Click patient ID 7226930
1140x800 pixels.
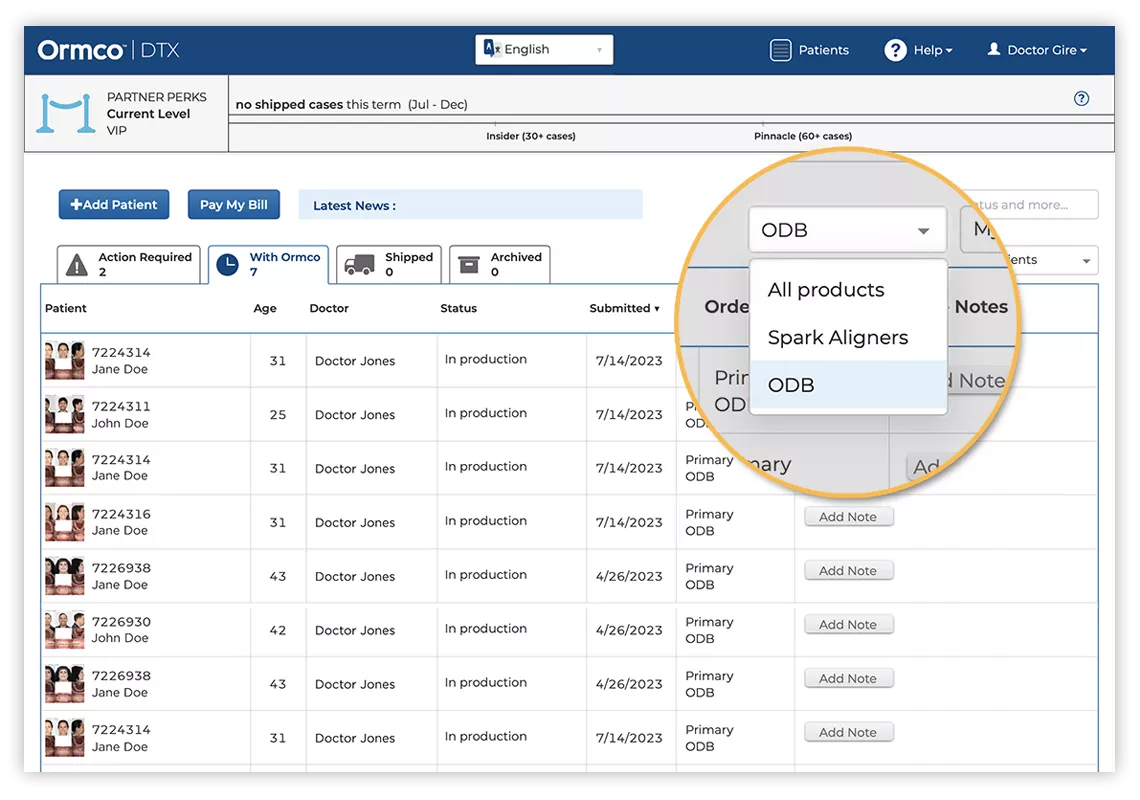coord(121,621)
